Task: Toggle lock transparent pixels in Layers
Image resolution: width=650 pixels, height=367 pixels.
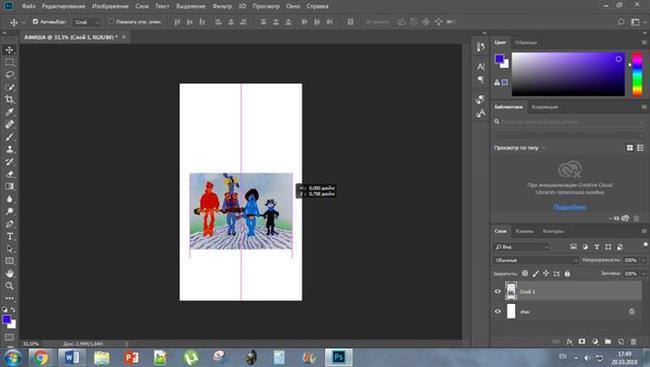Action: tap(525, 274)
